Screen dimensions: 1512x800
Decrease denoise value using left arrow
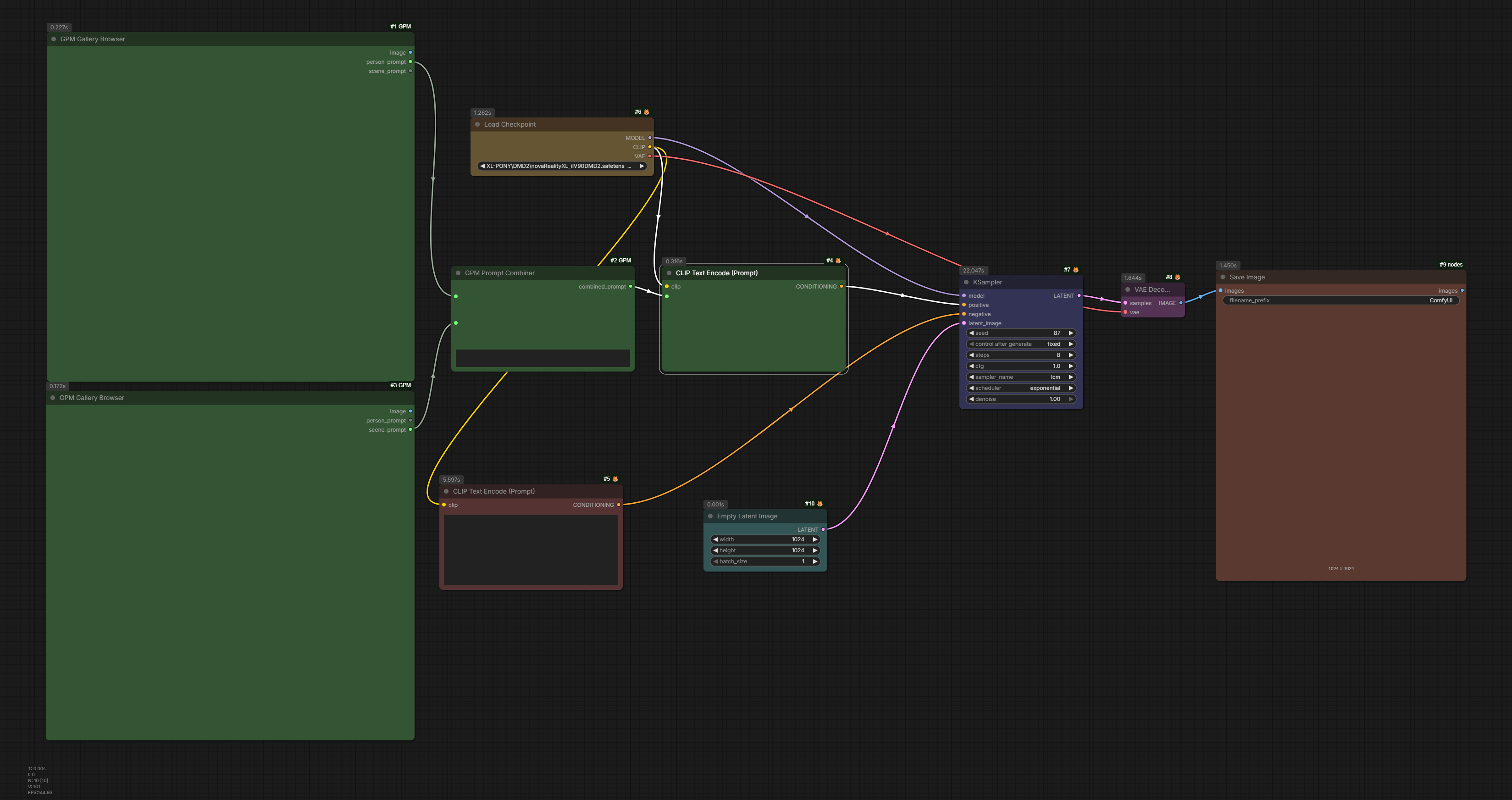971,399
